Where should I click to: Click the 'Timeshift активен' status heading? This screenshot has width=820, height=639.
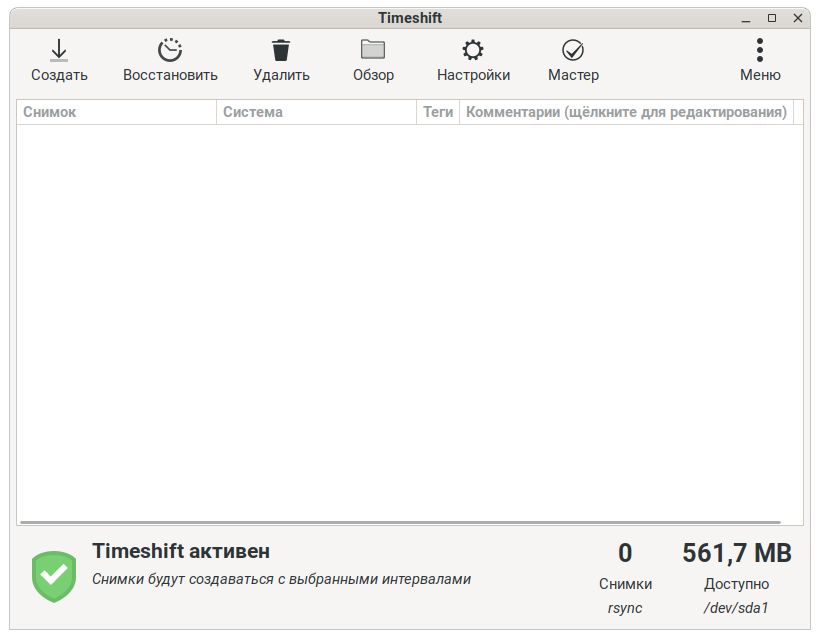pyautogui.click(x=181, y=551)
